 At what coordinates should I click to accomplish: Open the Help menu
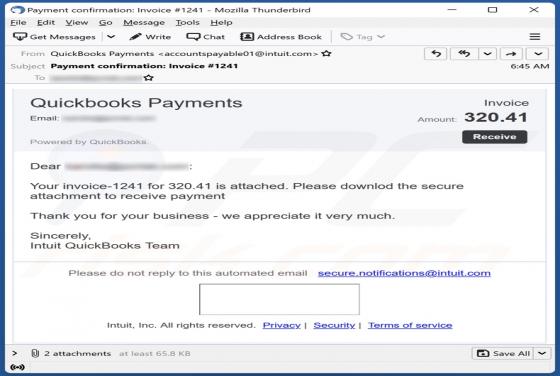point(221,22)
